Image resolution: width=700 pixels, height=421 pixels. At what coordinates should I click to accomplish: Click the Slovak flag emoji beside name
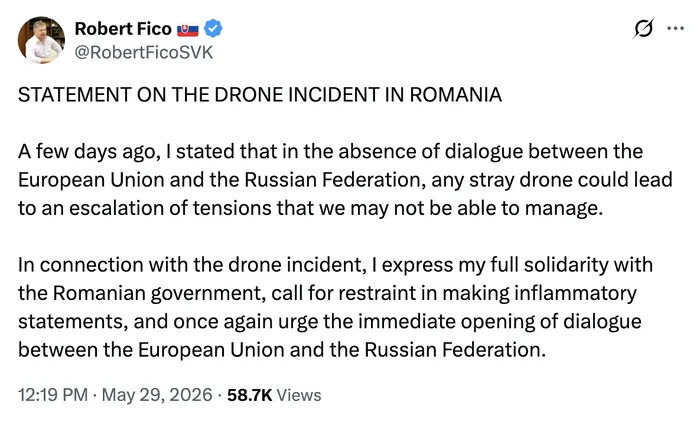[188, 30]
